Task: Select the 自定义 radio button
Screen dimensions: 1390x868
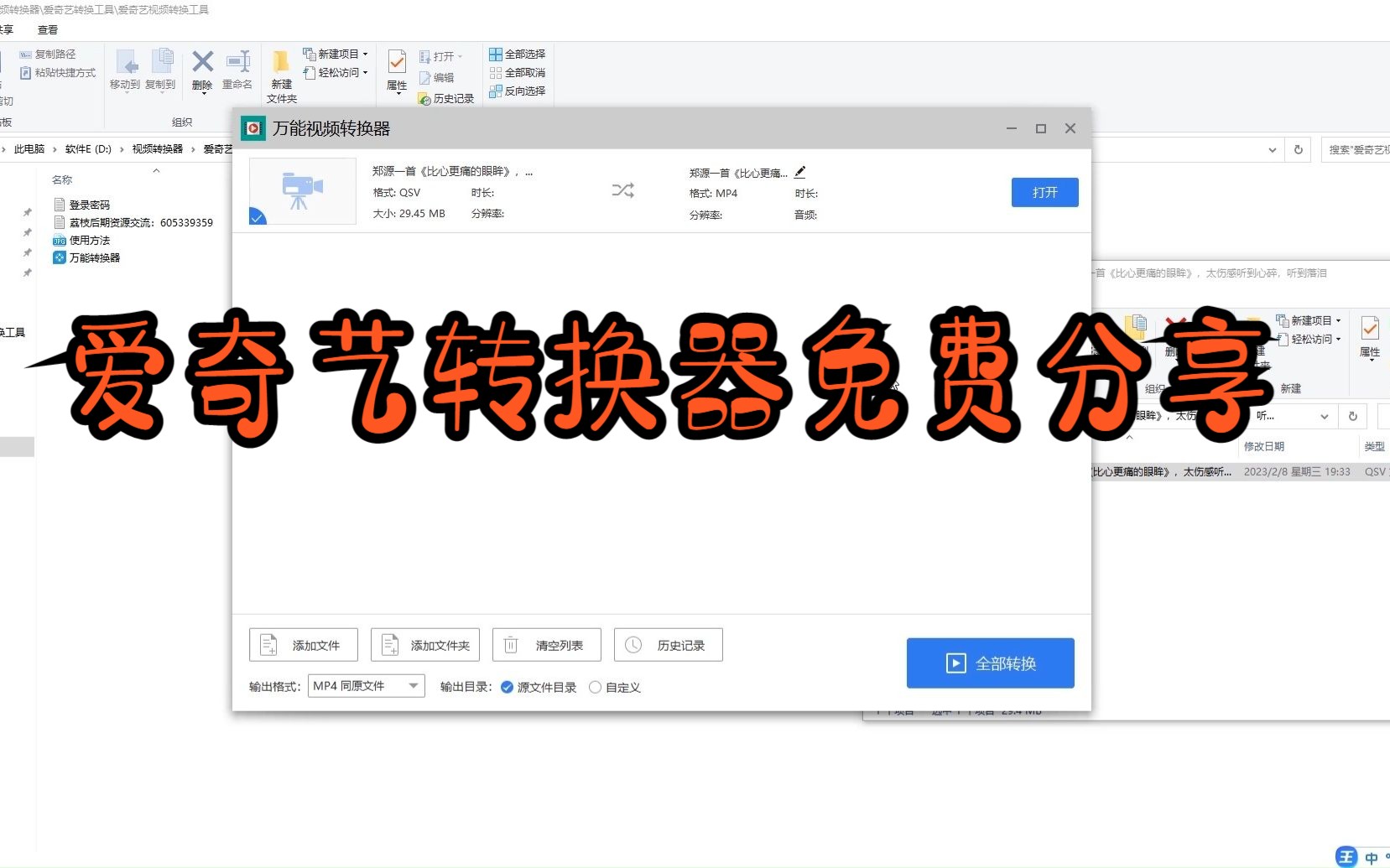Action: click(x=595, y=687)
